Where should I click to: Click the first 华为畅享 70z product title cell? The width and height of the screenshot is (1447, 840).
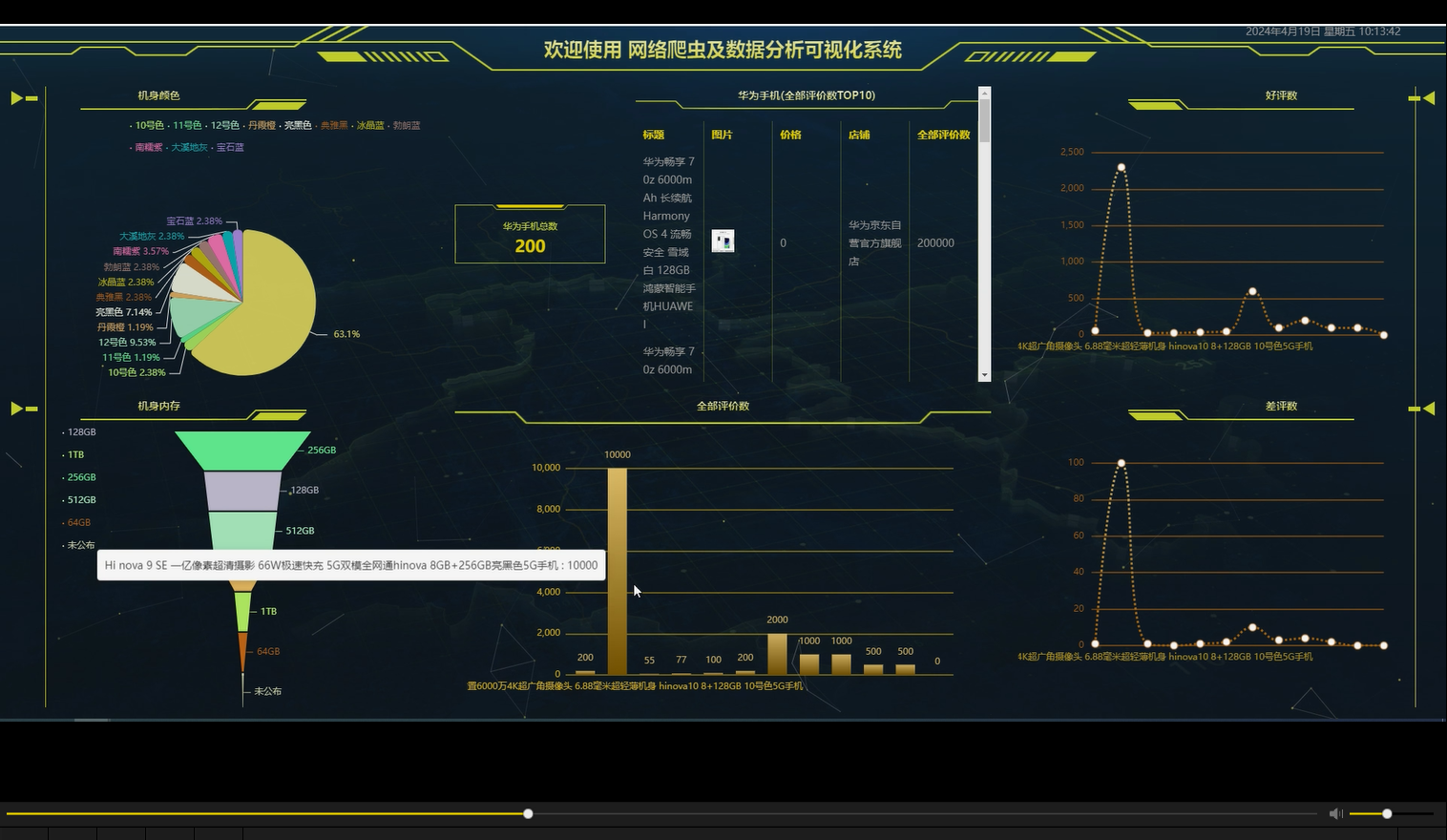click(x=669, y=242)
